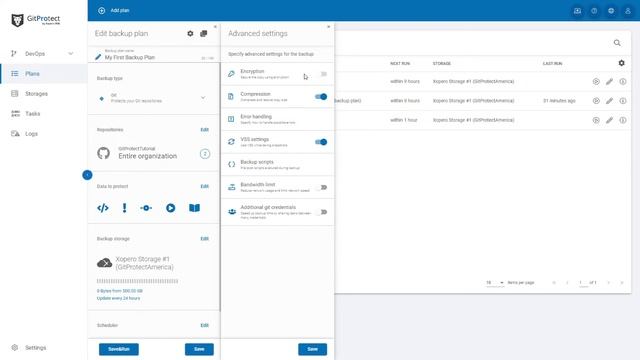Sort by NEXT RUN column header

[x=400, y=64]
